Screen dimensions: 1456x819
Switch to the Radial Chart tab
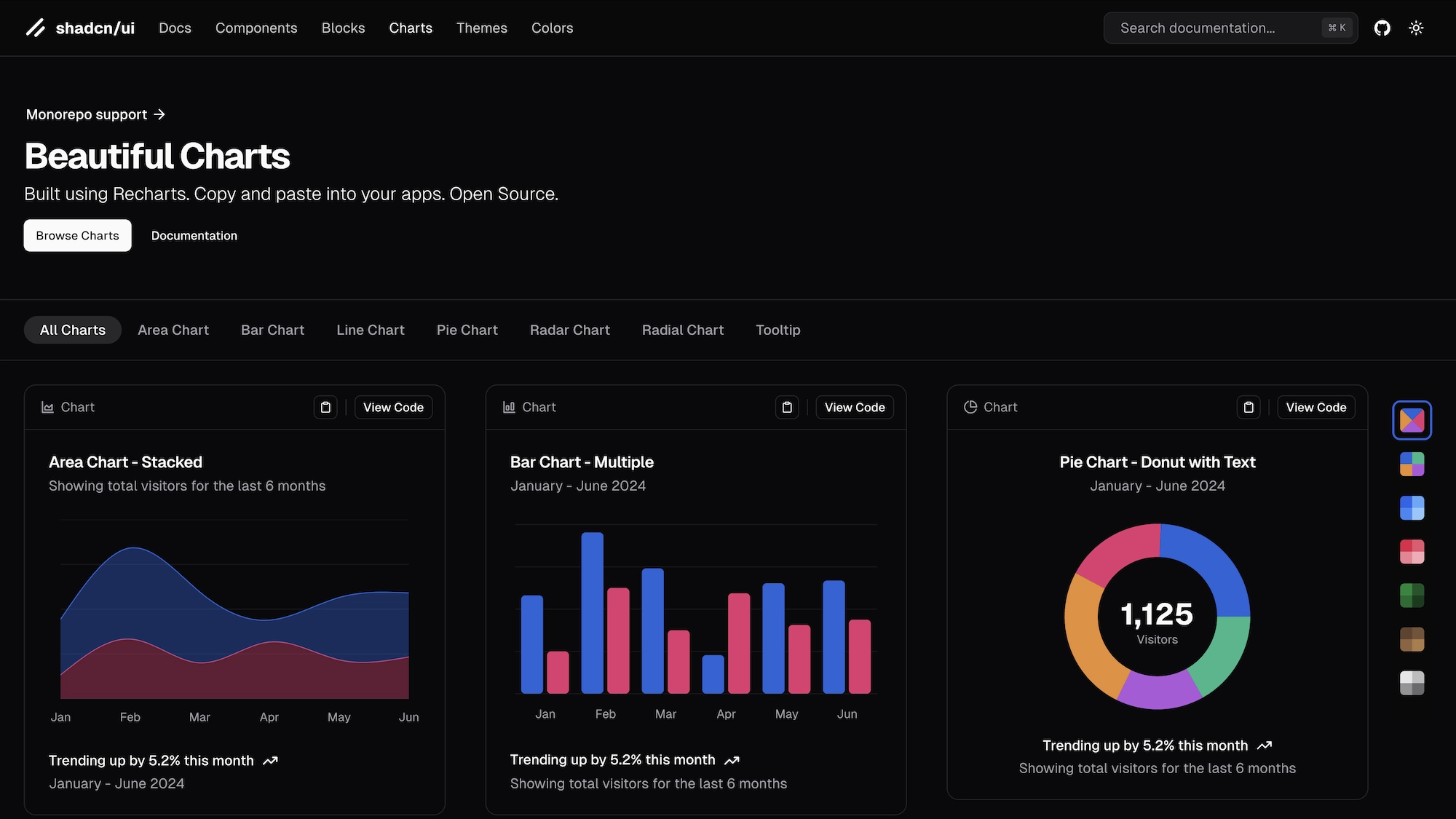(682, 330)
